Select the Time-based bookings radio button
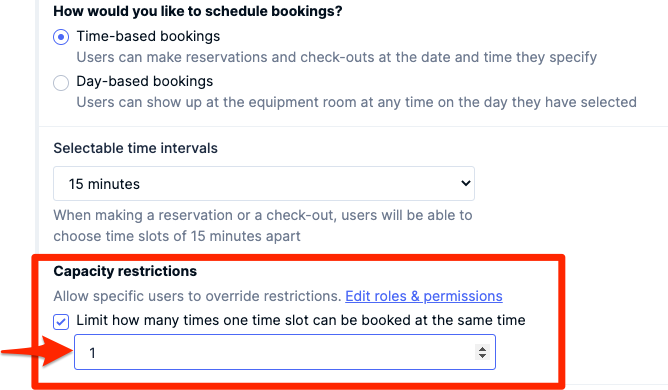This screenshot has height=390, width=668. tap(61, 37)
